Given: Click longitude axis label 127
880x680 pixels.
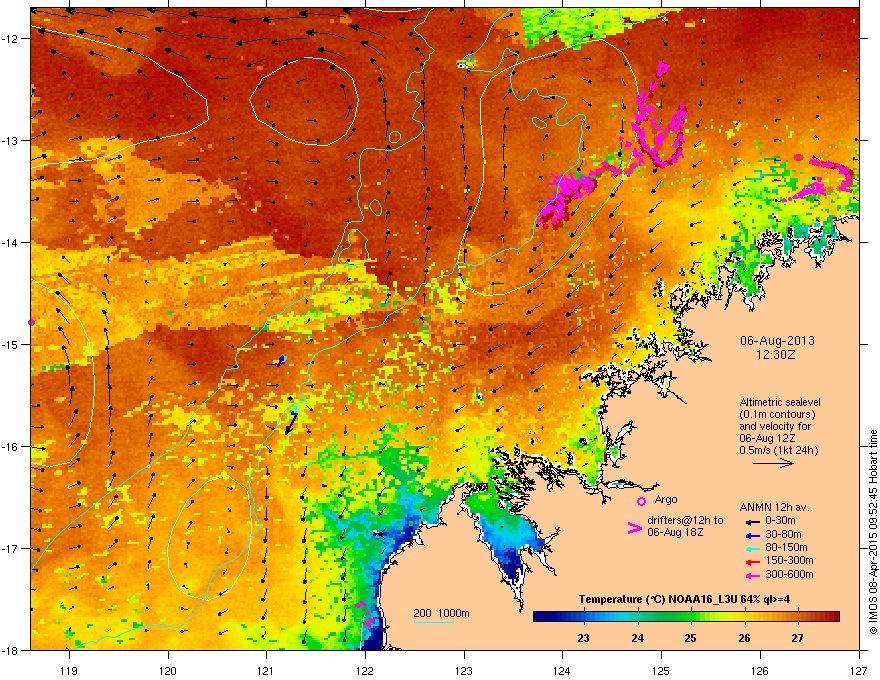Looking at the screenshot, I should coord(859,670).
